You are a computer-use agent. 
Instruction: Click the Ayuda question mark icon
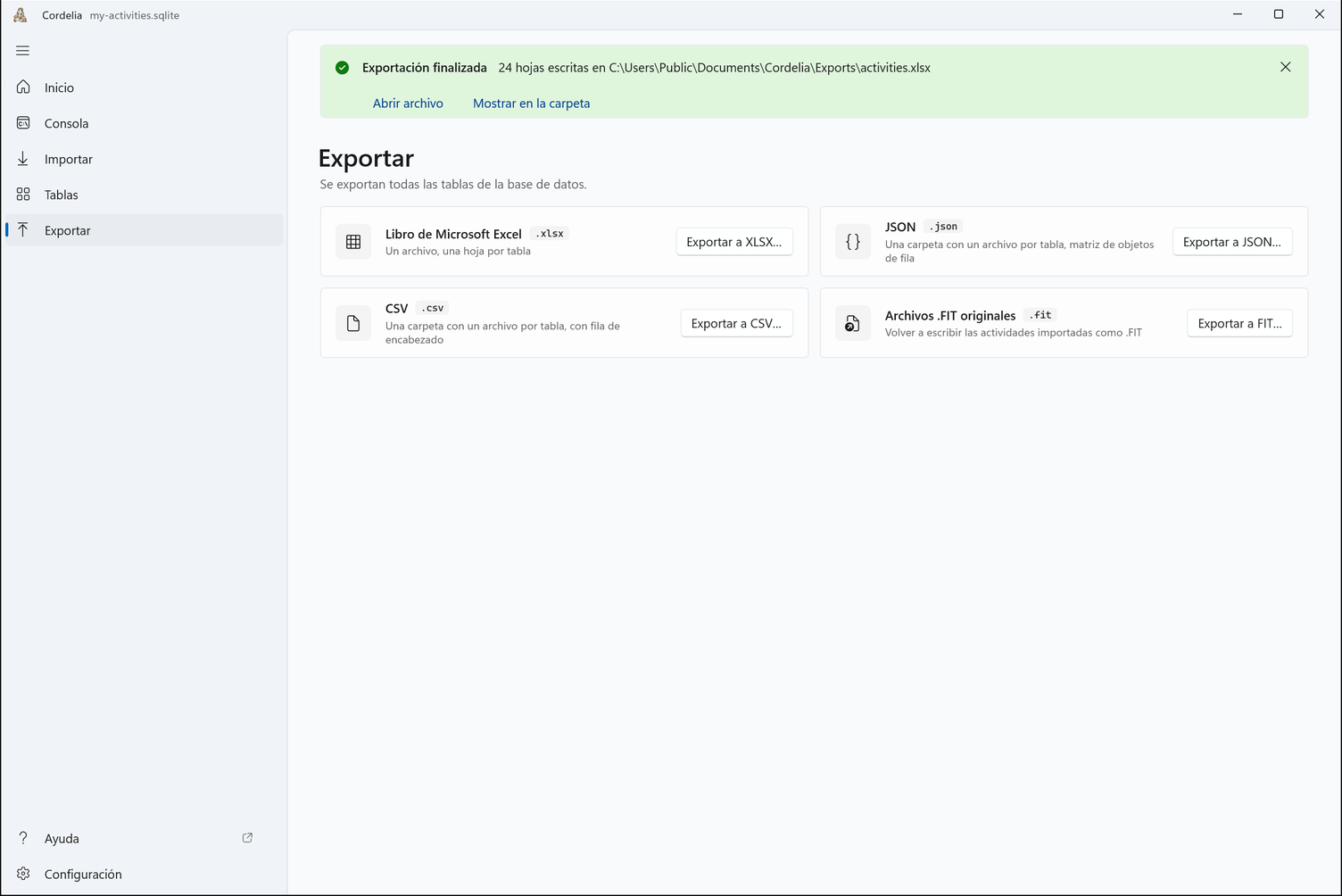pyautogui.click(x=23, y=837)
